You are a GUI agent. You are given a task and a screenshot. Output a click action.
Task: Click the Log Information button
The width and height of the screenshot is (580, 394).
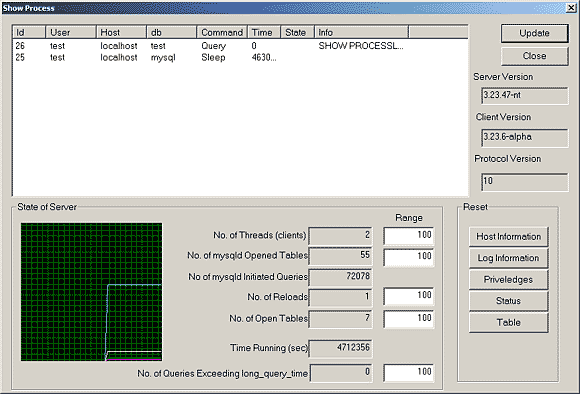tap(508, 258)
